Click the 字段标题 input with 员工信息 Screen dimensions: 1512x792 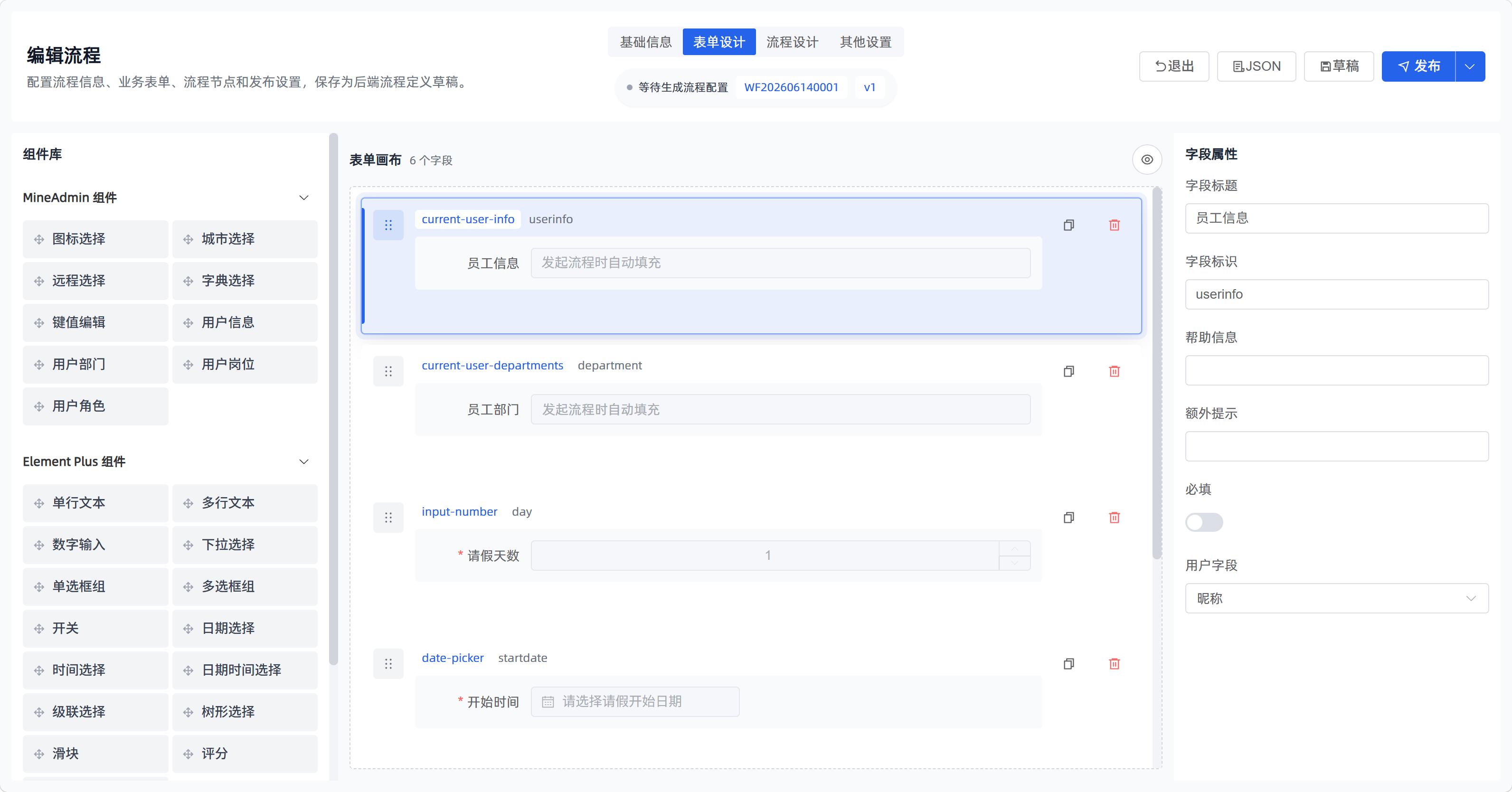[x=1336, y=218]
